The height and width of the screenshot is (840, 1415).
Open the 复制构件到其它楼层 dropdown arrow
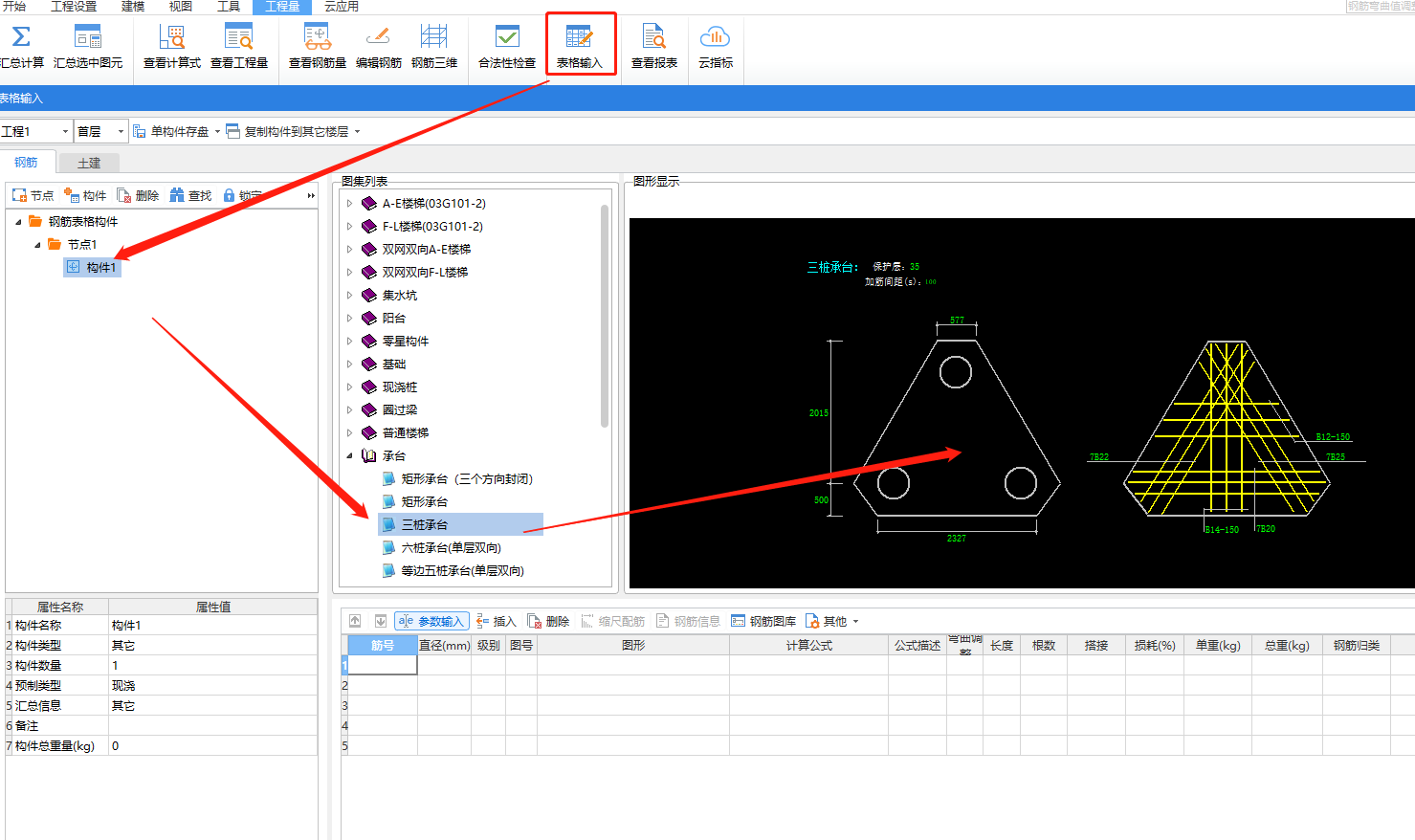pos(358,131)
